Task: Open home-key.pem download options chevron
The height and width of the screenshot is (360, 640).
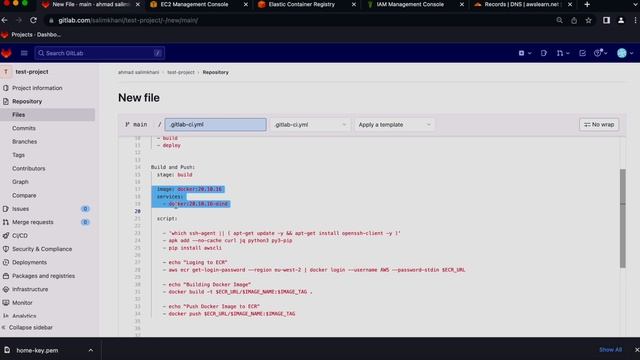Action: coord(91,350)
